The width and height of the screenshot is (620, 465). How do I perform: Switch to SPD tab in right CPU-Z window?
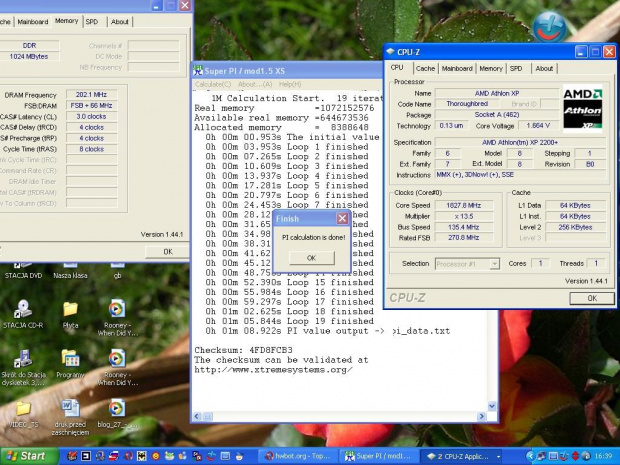[x=516, y=68]
